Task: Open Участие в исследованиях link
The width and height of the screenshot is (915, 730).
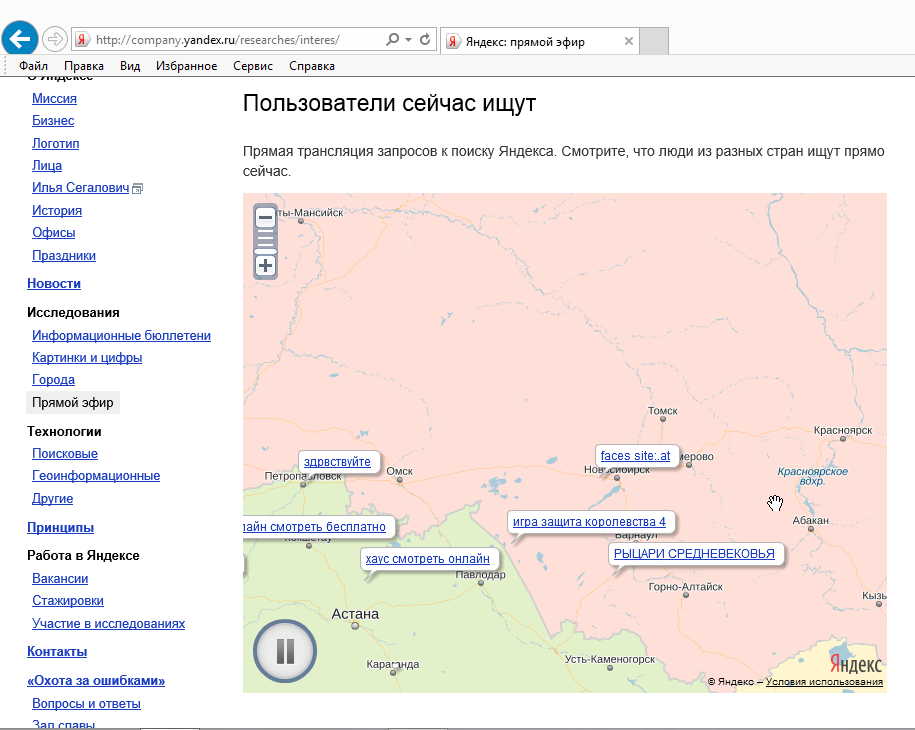Action: tap(109, 624)
